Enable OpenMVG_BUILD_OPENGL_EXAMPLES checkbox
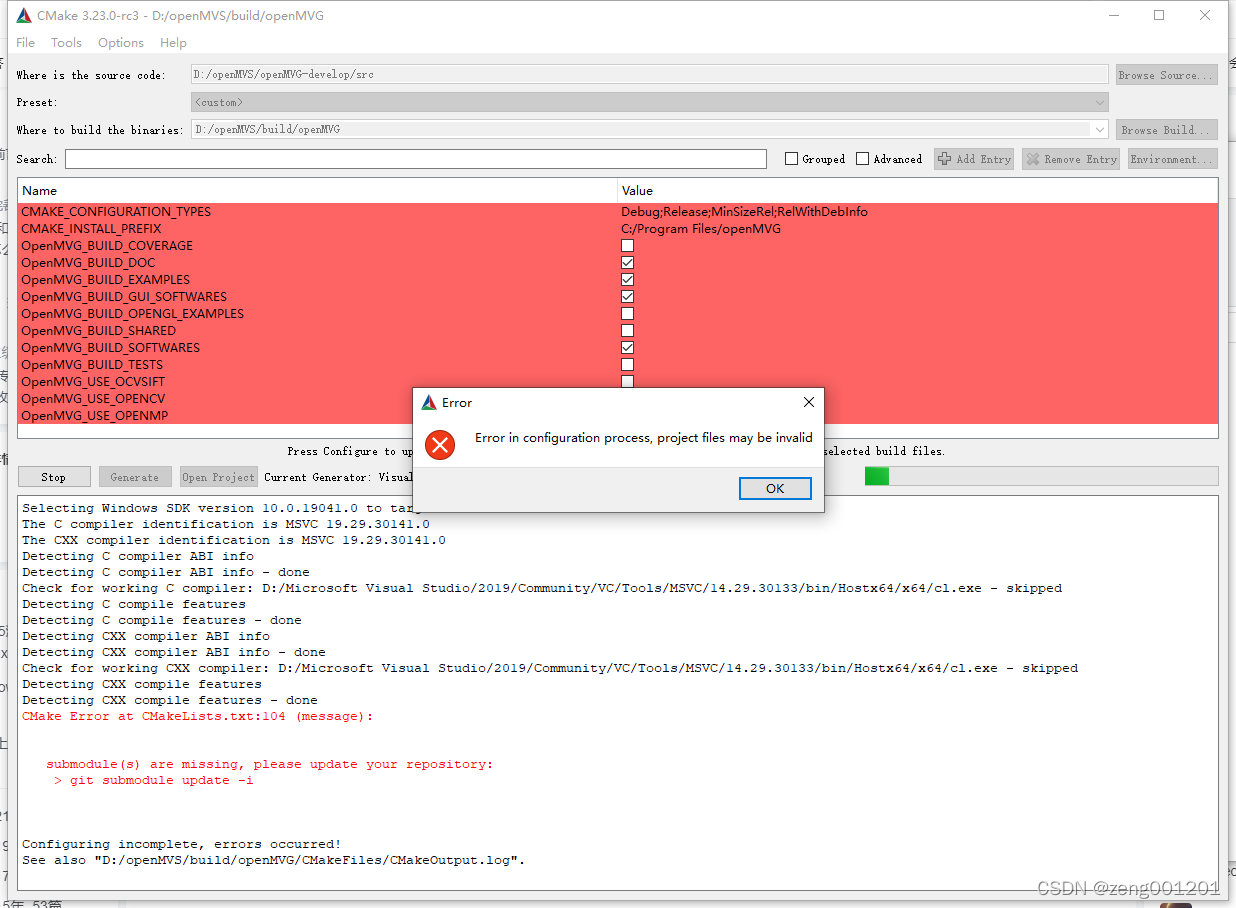The height and width of the screenshot is (908, 1236). click(x=627, y=314)
